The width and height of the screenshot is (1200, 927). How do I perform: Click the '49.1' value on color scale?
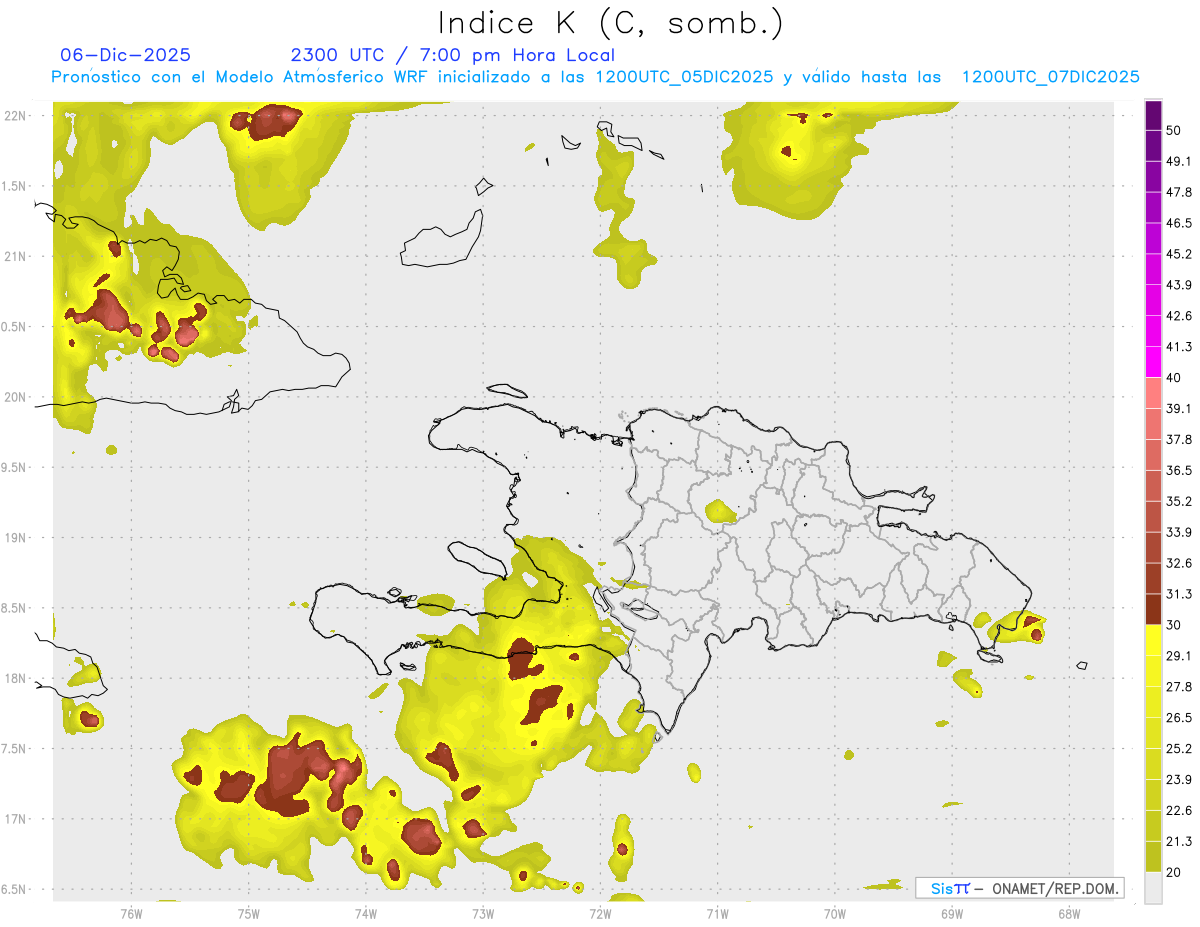point(1179,161)
